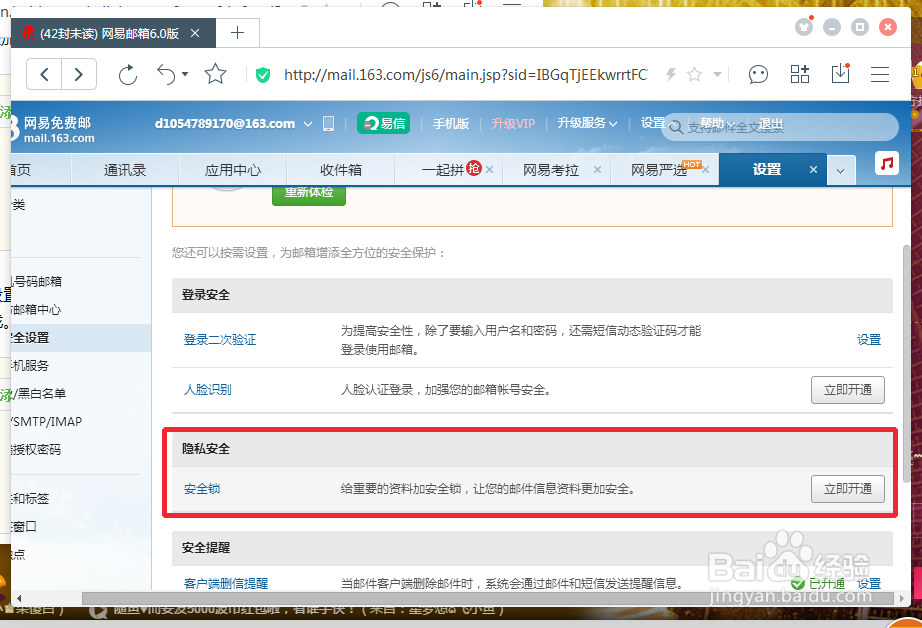Click 立即开通 for 安全锁

[x=847, y=489]
